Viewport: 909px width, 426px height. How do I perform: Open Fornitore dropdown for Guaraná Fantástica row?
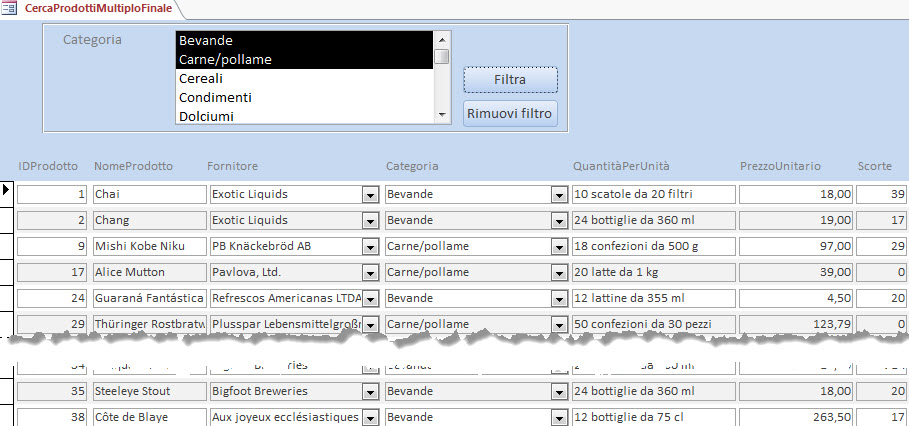(x=370, y=299)
